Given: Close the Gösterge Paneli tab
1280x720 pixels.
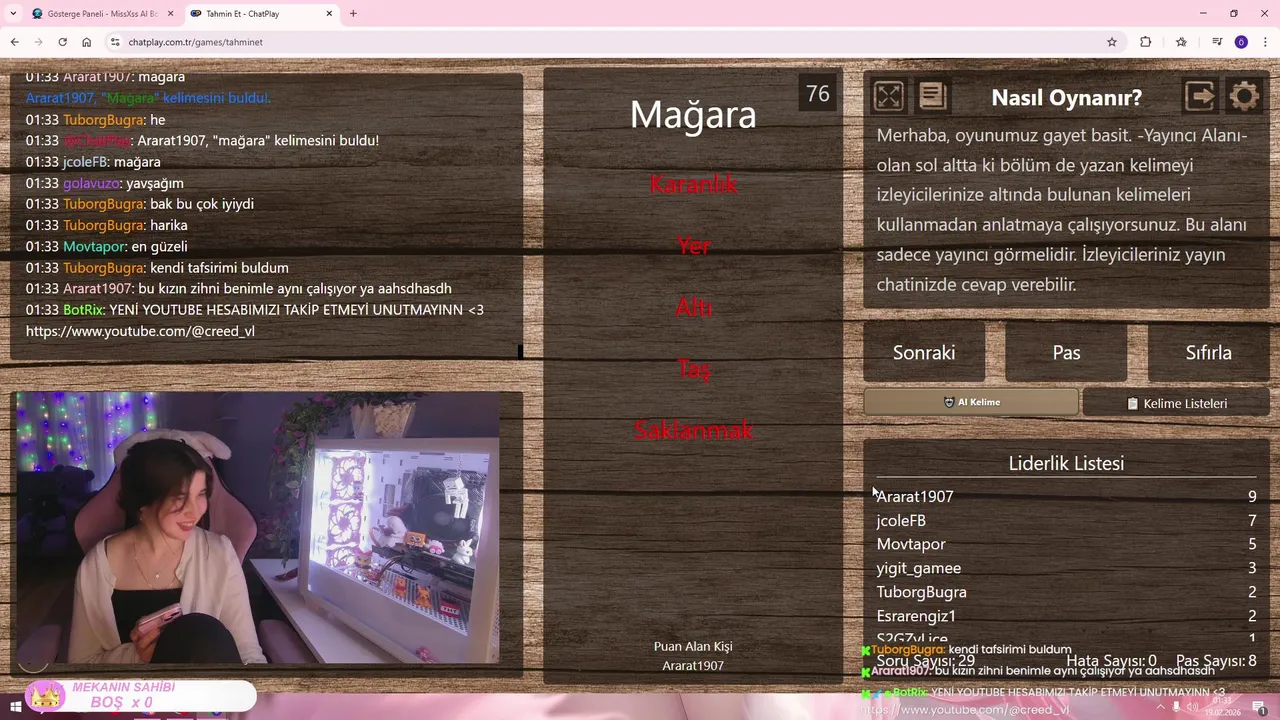Looking at the screenshot, I should 169,14.
